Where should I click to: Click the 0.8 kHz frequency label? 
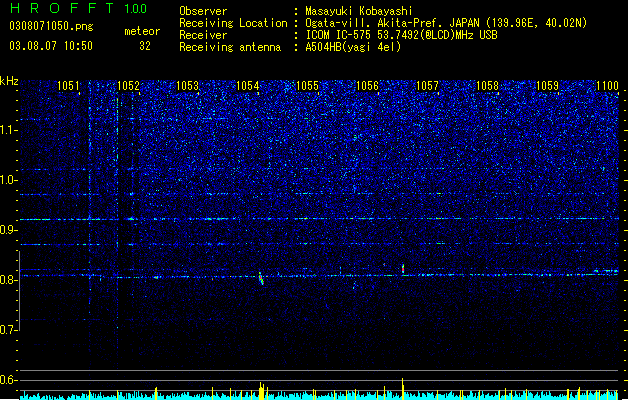coord(8,280)
